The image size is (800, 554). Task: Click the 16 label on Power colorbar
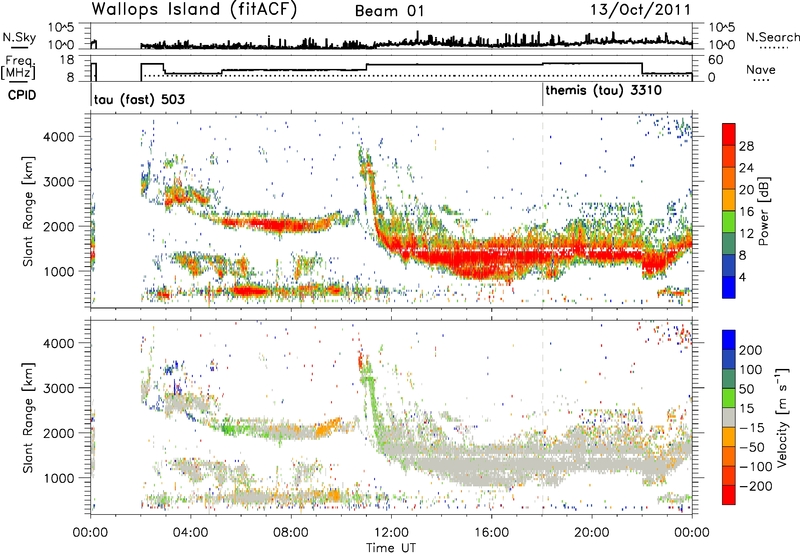point(746,212)
